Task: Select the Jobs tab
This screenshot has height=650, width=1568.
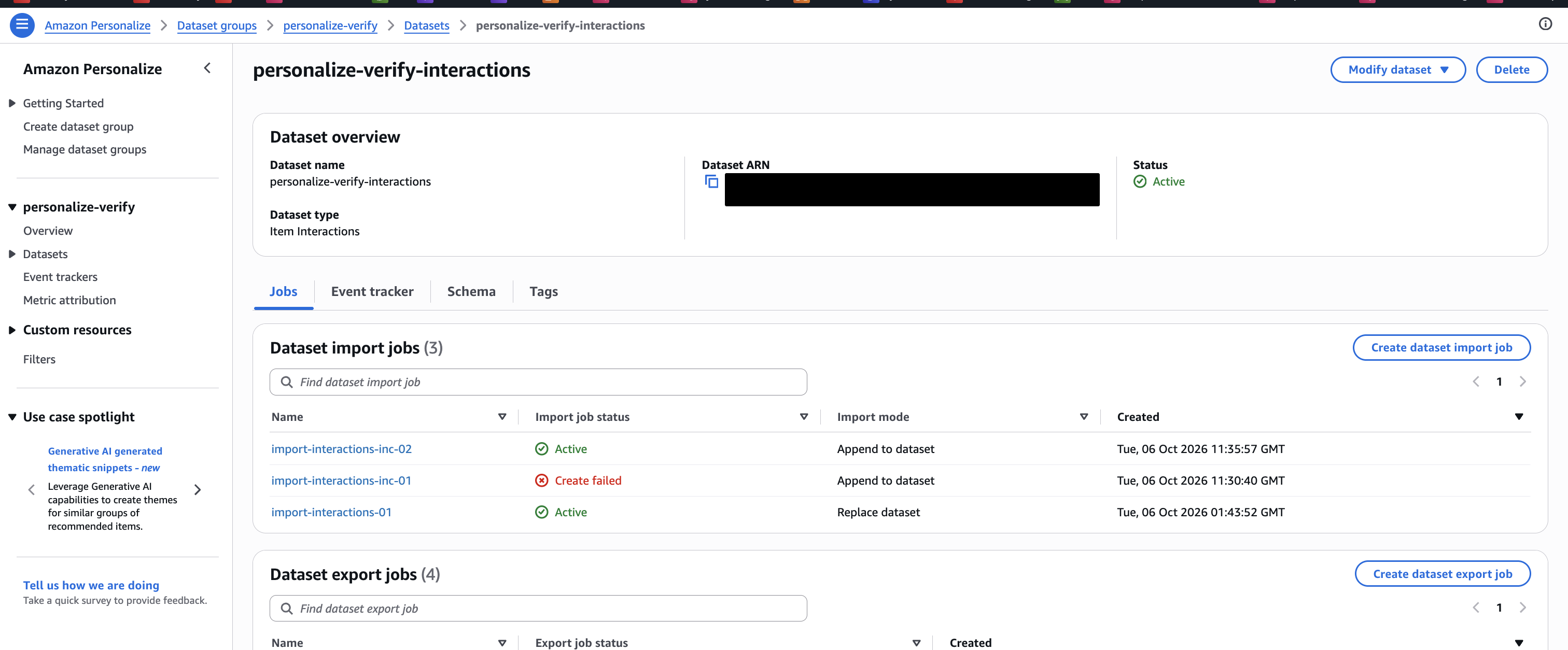Action: (x=283, y=291)
